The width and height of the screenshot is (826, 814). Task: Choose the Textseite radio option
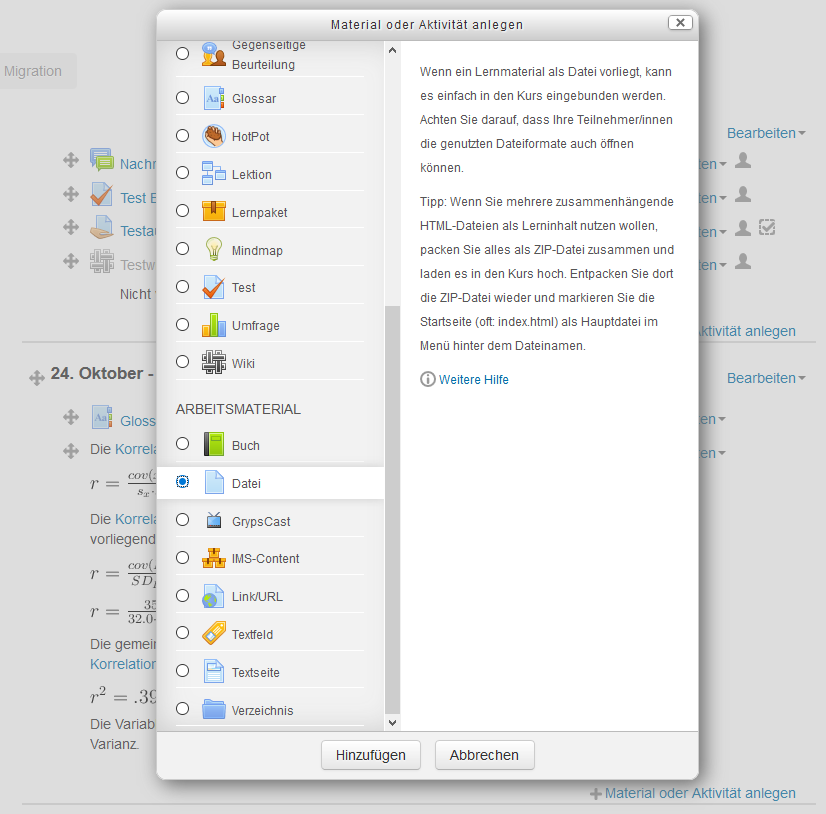click(182, 671)
